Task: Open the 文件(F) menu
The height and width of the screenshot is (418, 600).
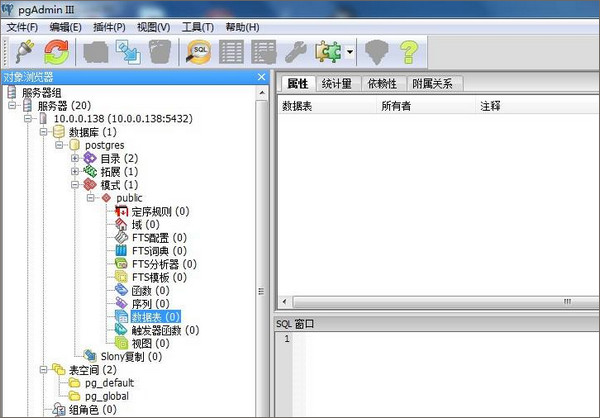Action: pos(23,27)
